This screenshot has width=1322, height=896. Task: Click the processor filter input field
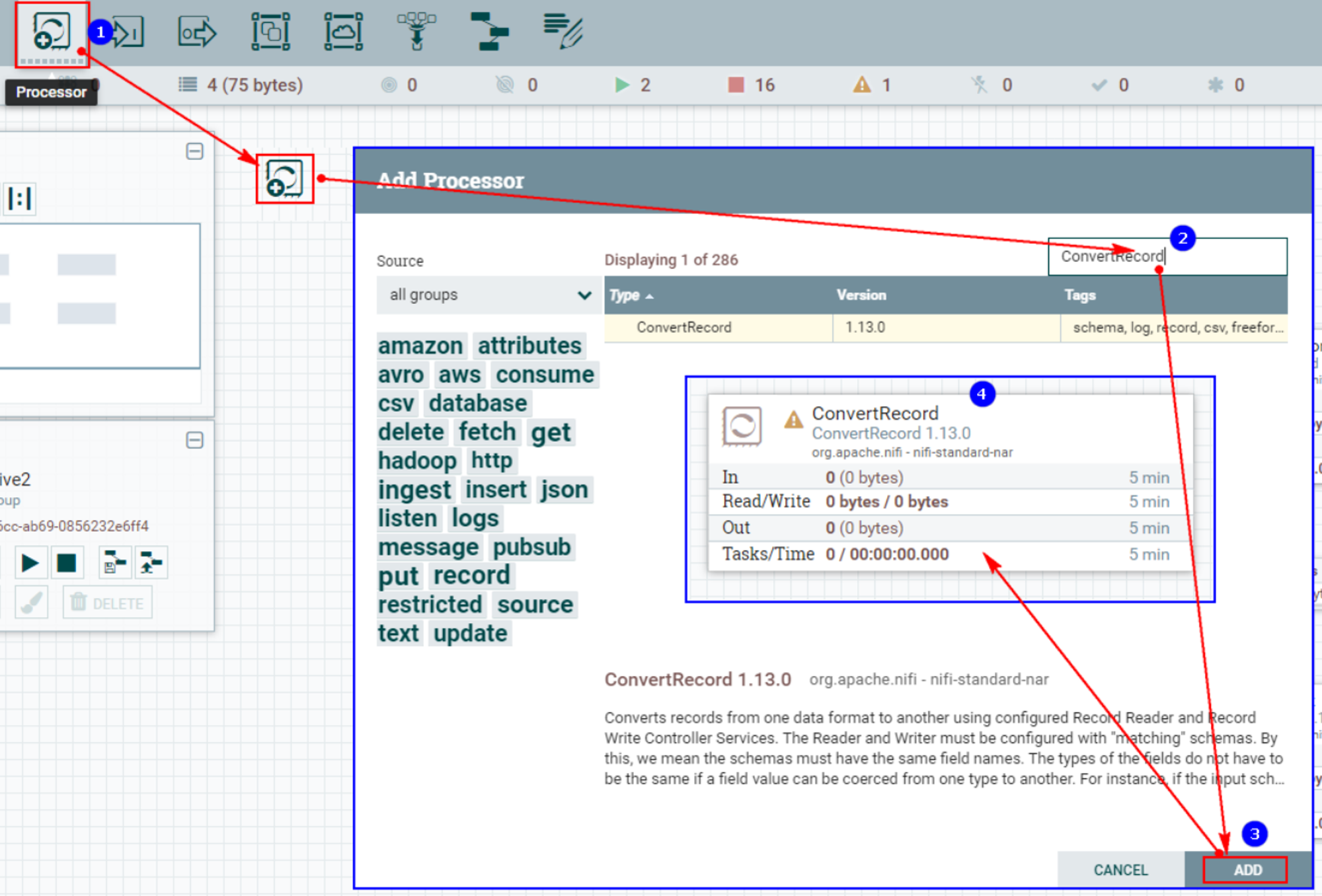1167,256
